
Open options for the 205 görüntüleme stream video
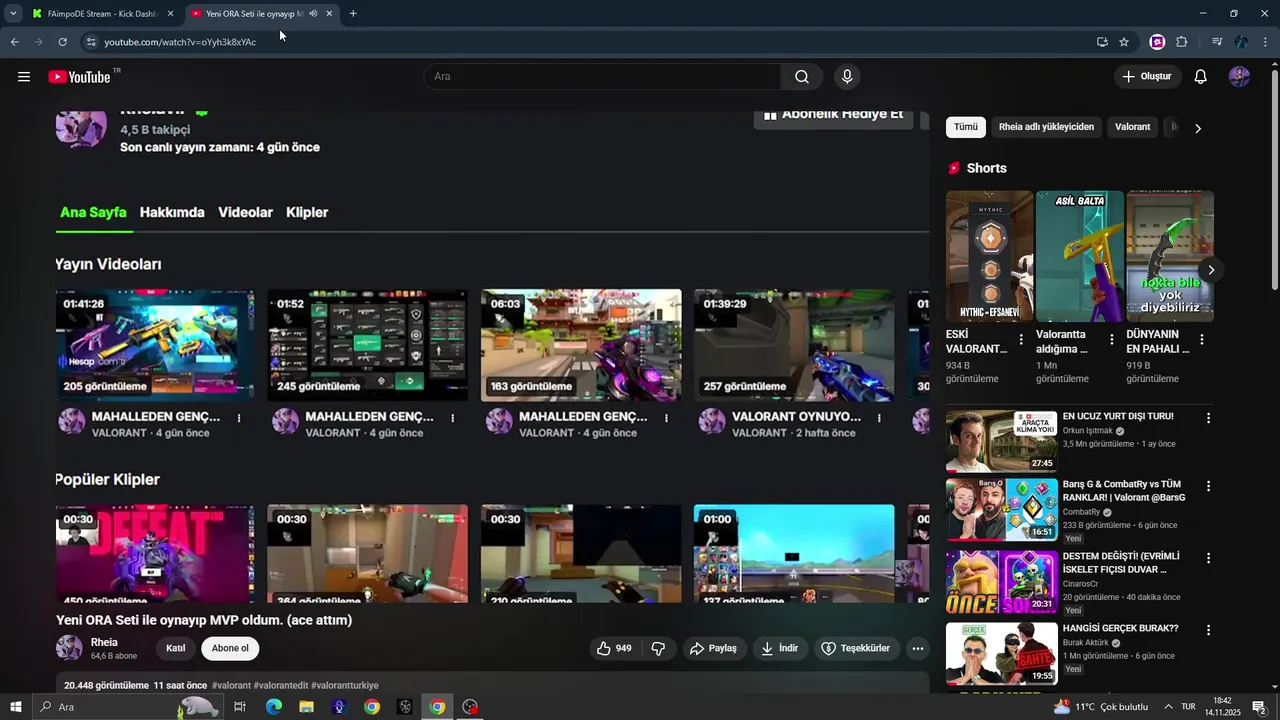(239, 418)
